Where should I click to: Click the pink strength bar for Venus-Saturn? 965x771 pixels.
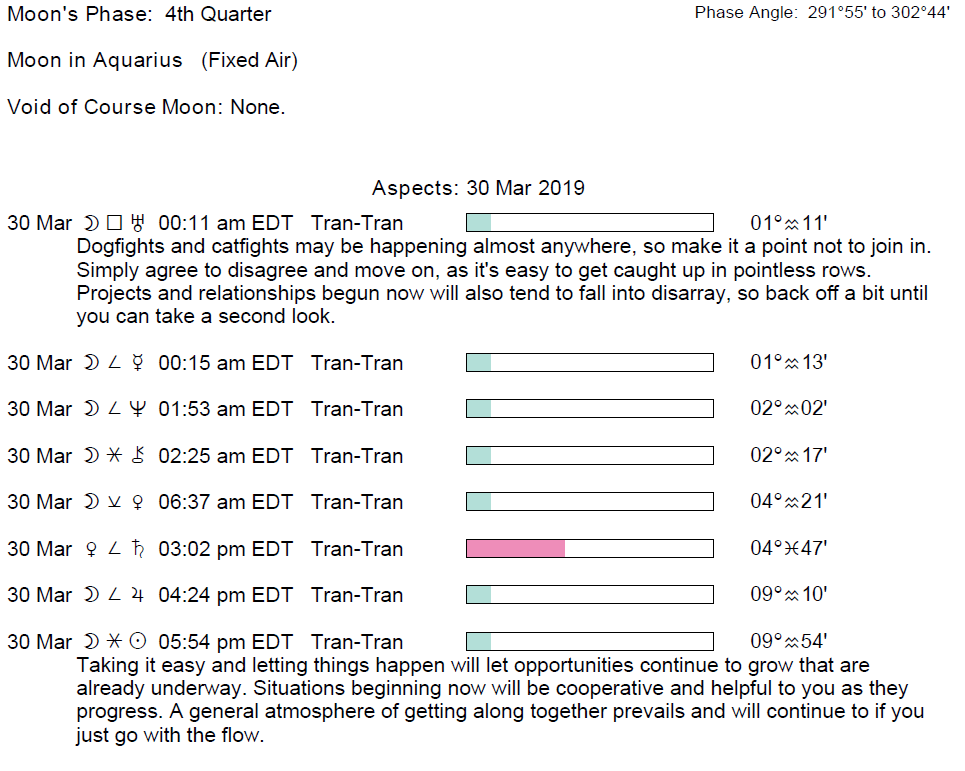click(x=516, y=549)
